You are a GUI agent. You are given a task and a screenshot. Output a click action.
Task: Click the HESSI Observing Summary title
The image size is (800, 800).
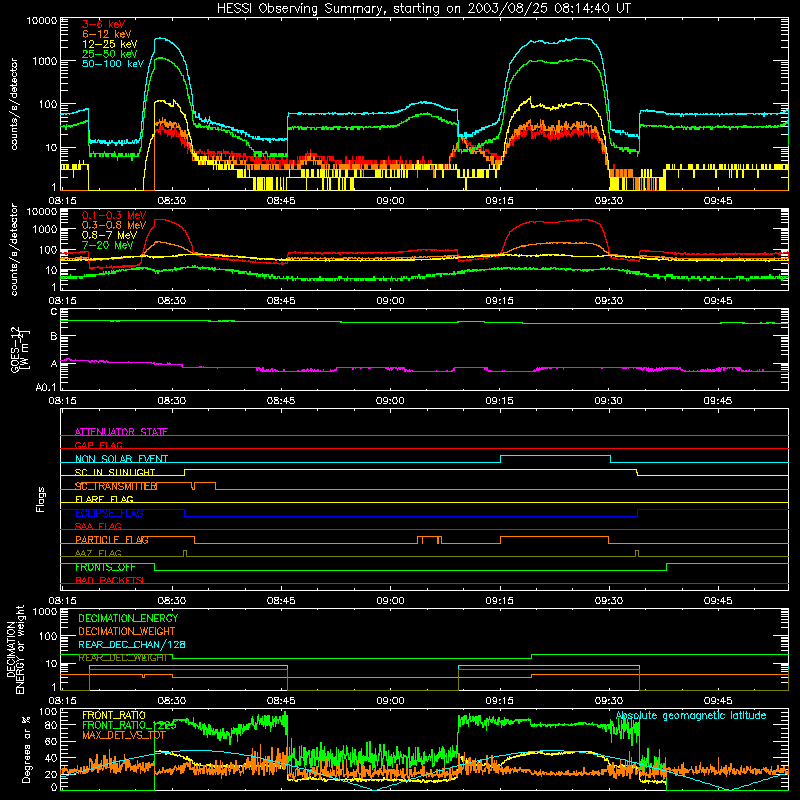click(424, 9)
